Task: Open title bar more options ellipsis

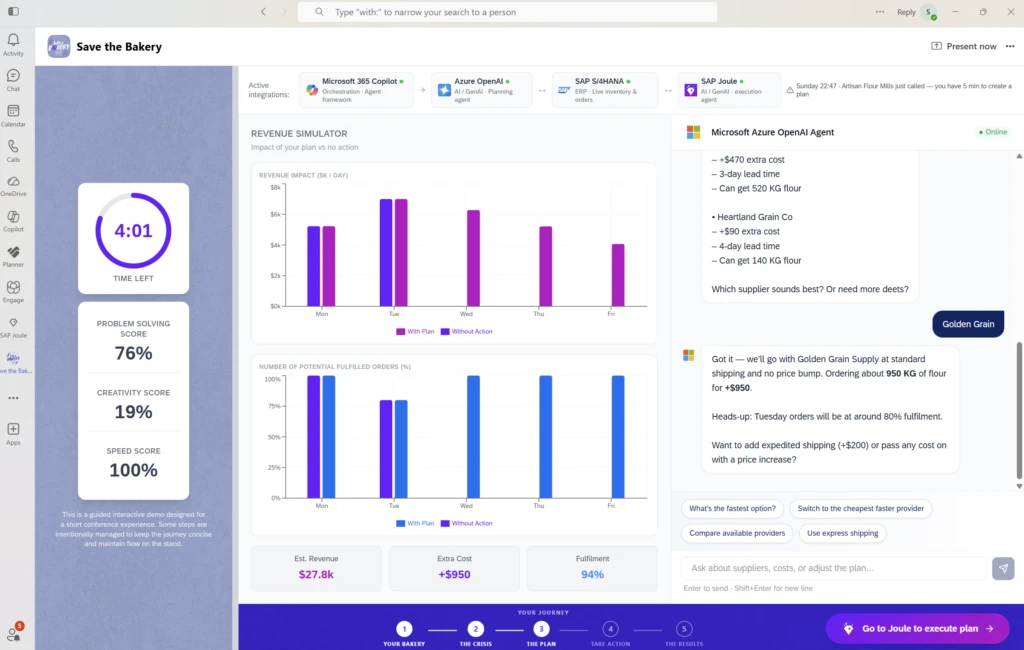Action: tap(880, 12)
